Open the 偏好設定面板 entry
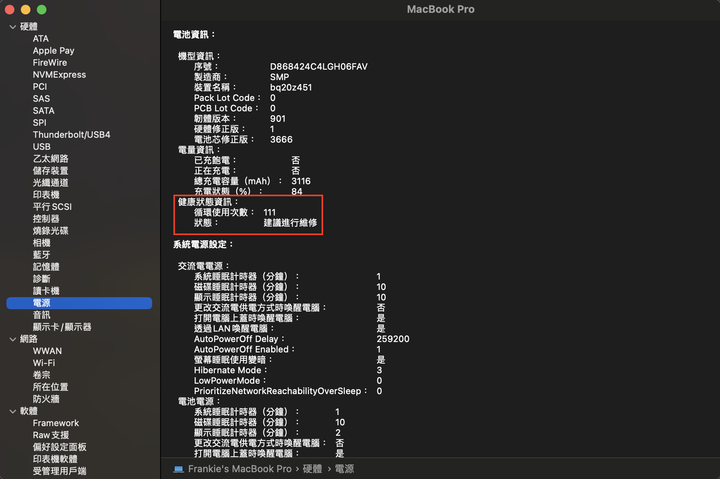Screen dimensions: 720x479 [60, 447]
